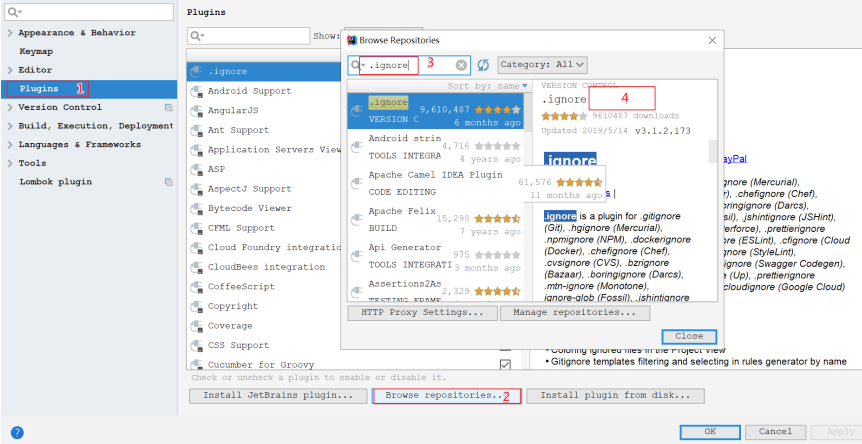Expand Languages & Frameworks node
The image size is (862, 444).
click(10, 145)
